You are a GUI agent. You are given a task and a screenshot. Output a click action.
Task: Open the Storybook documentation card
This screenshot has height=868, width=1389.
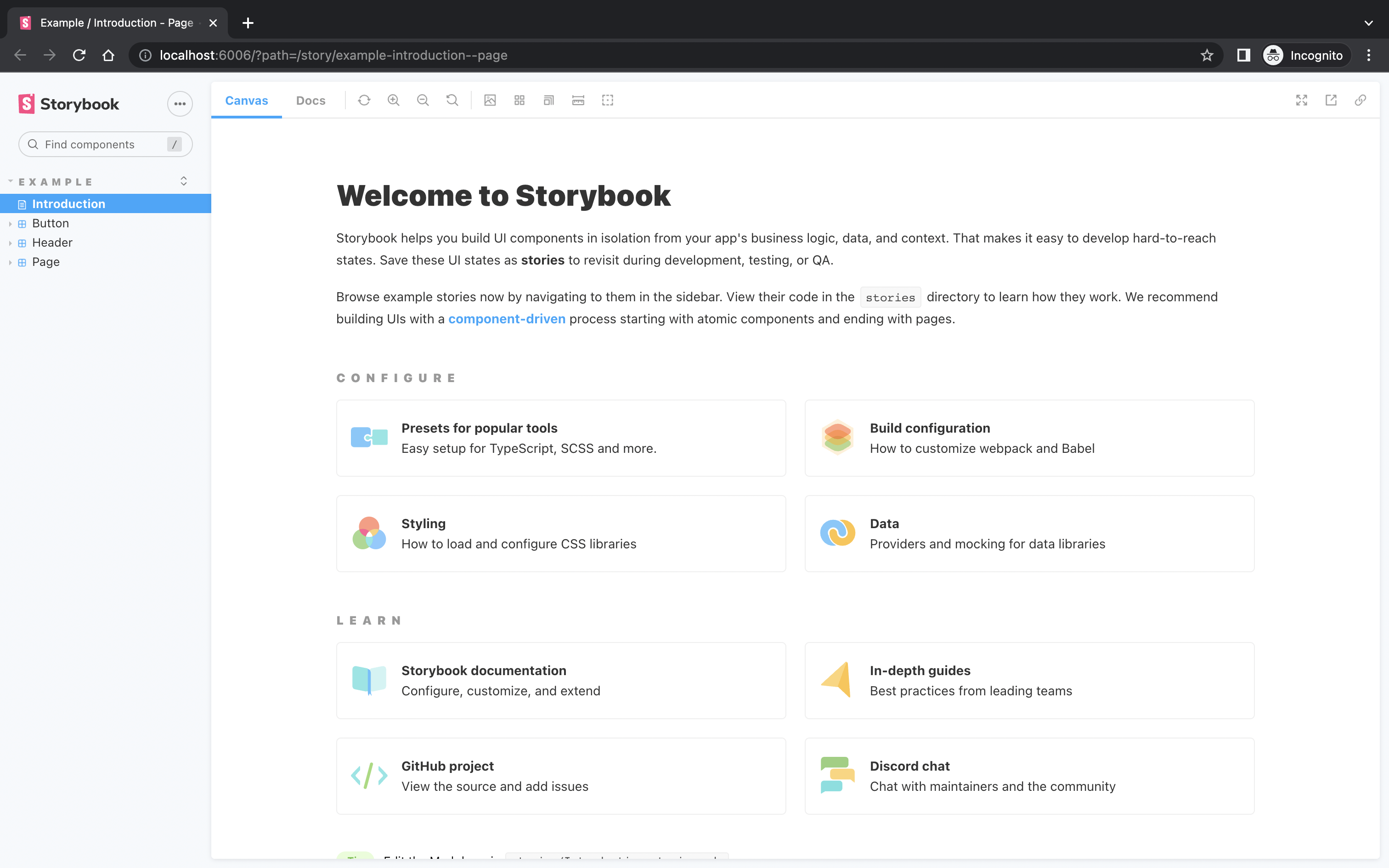pos(561,680)
